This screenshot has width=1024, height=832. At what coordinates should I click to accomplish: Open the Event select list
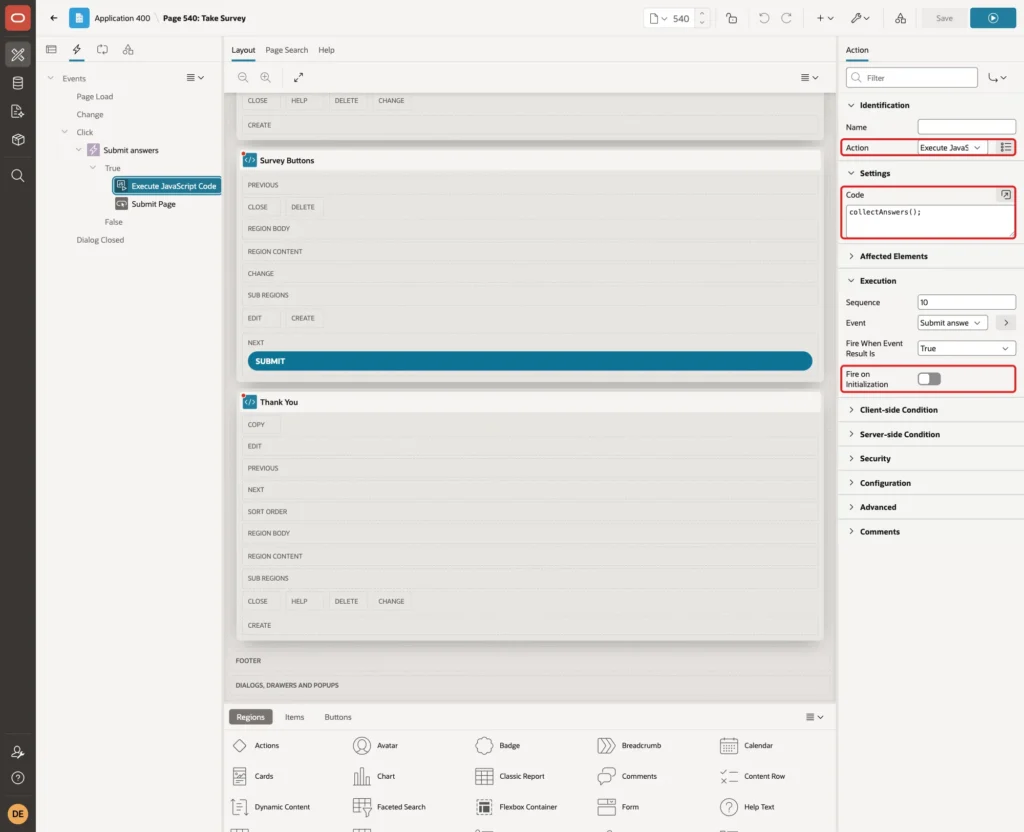(951, 323)
